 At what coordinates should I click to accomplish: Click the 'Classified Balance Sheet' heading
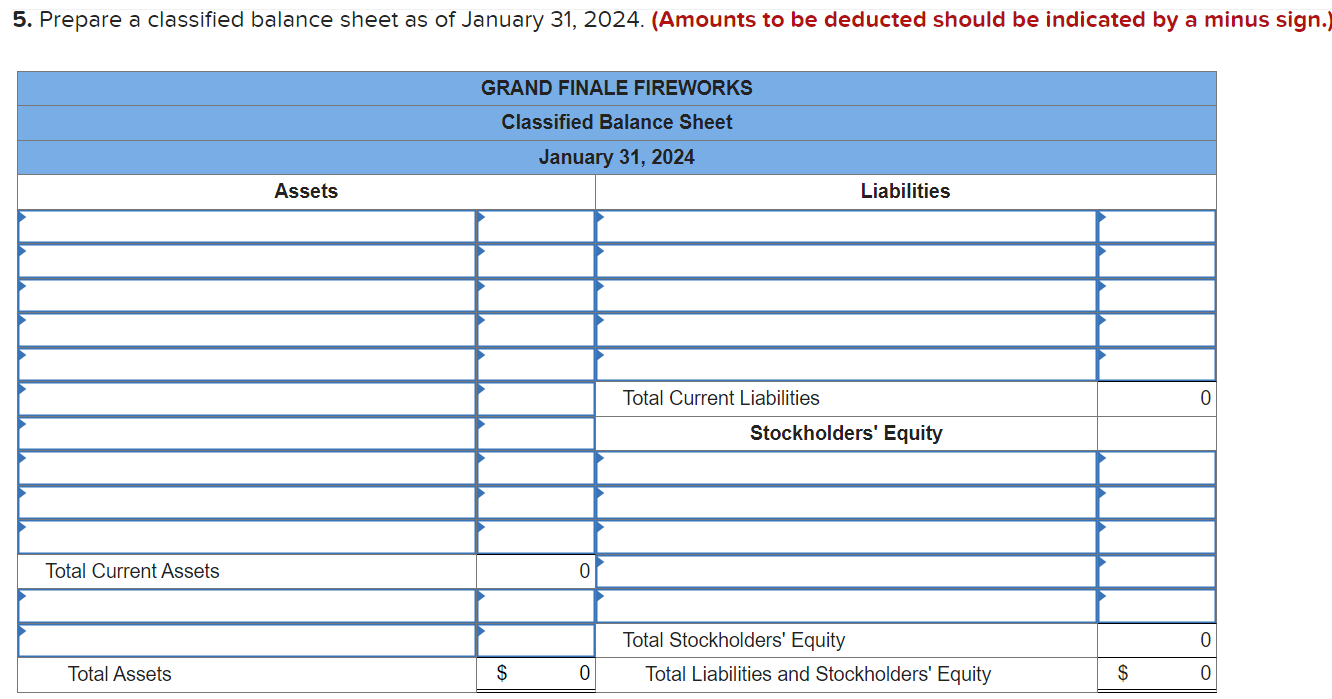click(x=616, y=122)
